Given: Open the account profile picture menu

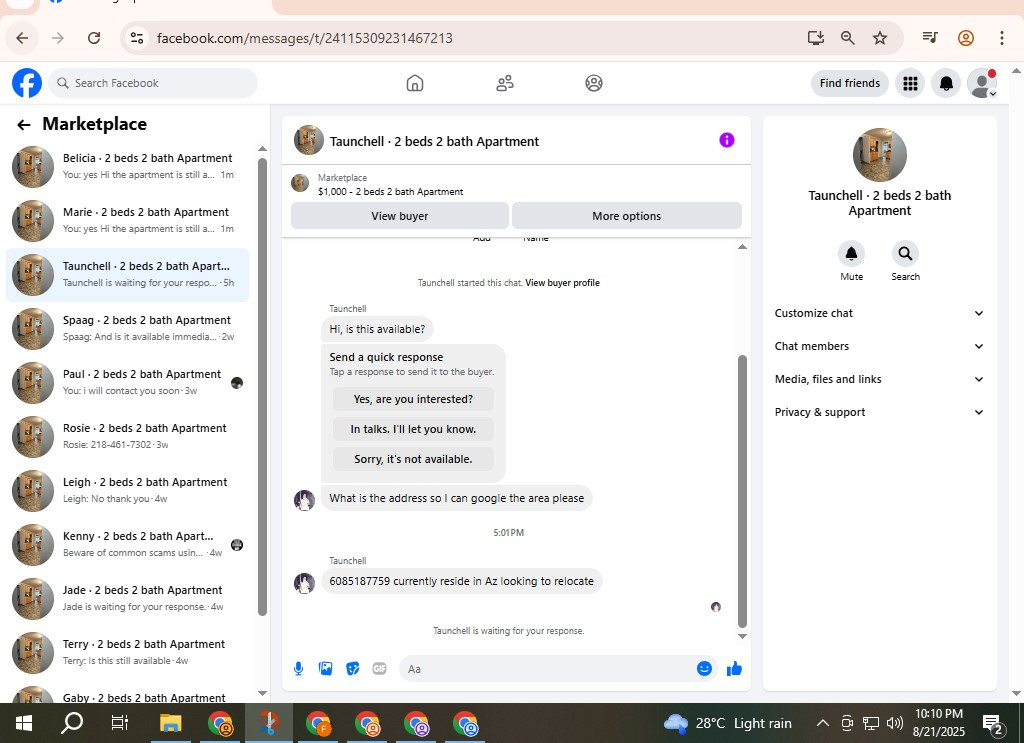Looking at the screenshot, I should pyautogui.click(x=982, y=84).
